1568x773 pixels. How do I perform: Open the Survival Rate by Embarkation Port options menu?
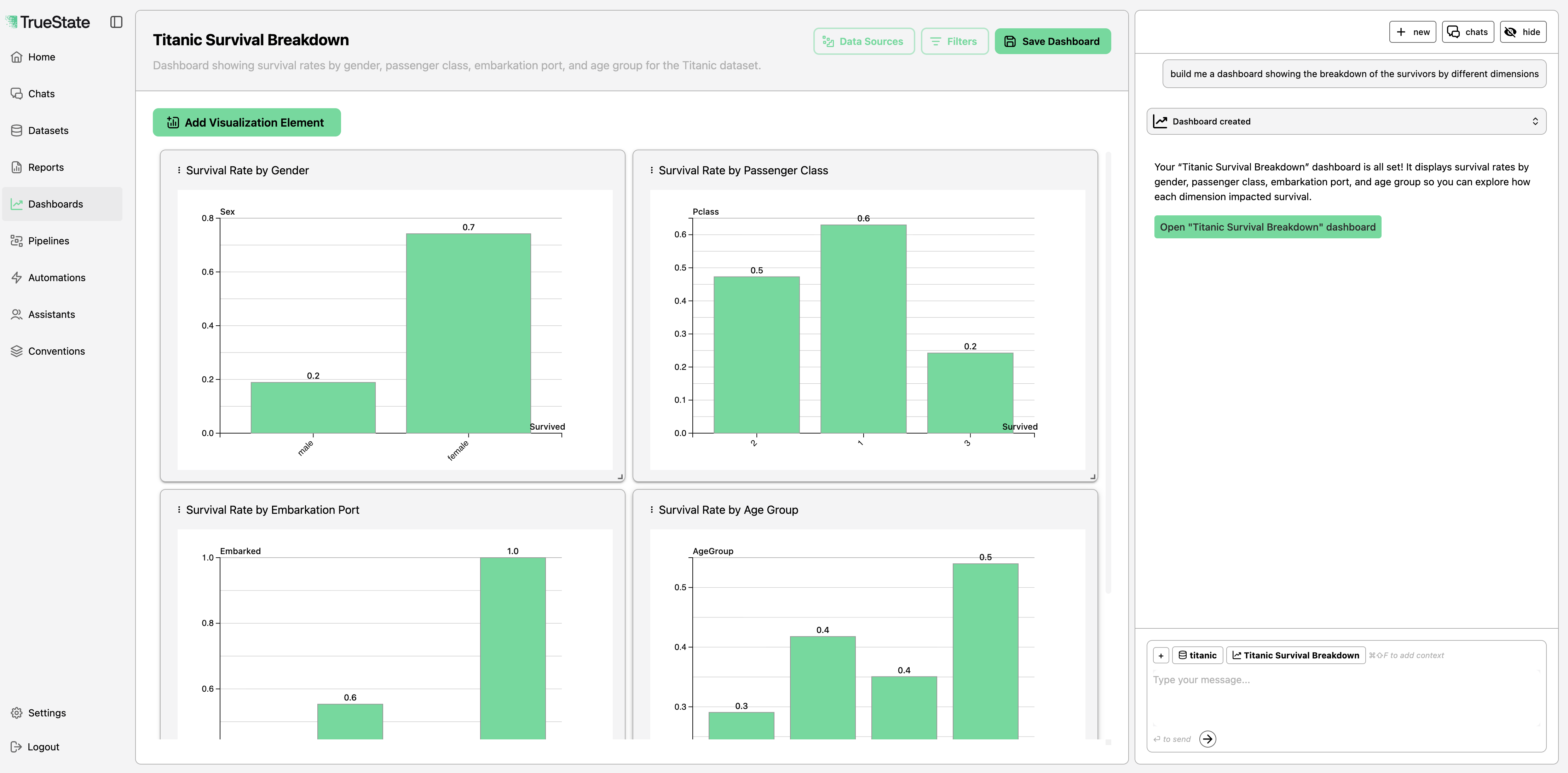click(179, 510)
